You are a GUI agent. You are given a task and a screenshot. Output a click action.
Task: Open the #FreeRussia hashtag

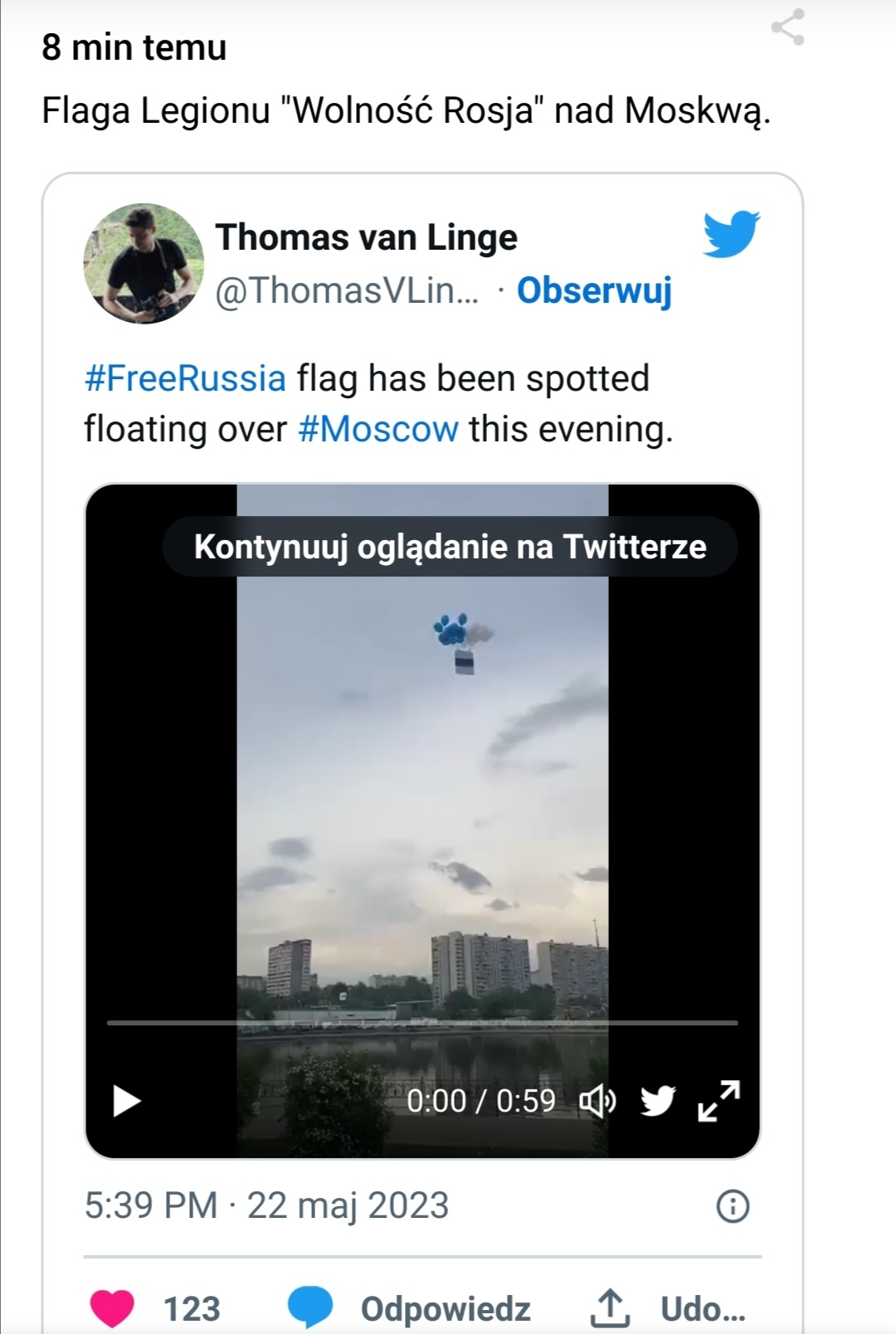pos(185,378)
